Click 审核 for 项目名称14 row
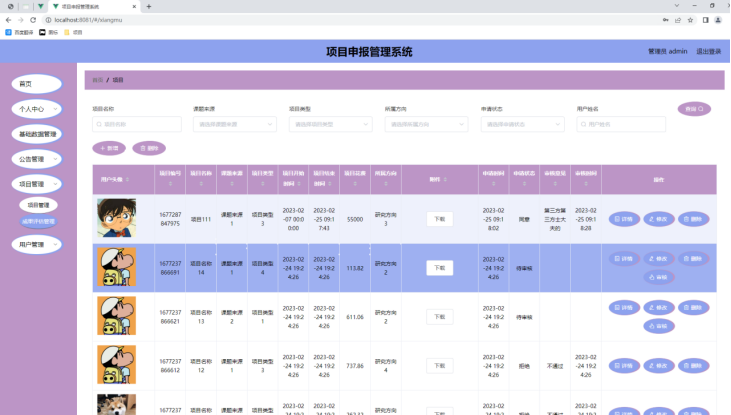731x415 pixels. [659, 277]
